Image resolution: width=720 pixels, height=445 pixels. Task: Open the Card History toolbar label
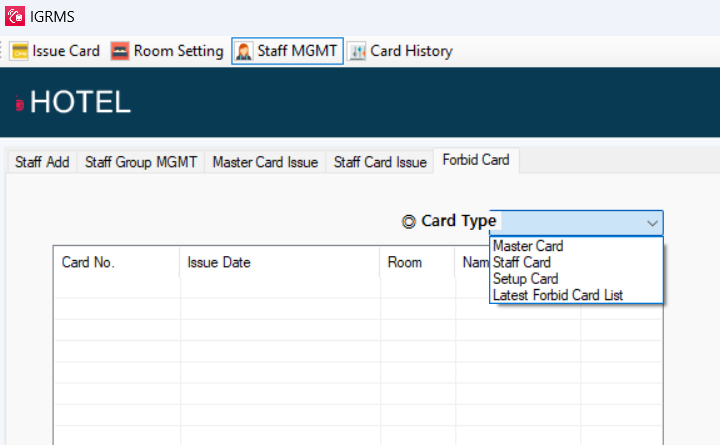point(411,51)
